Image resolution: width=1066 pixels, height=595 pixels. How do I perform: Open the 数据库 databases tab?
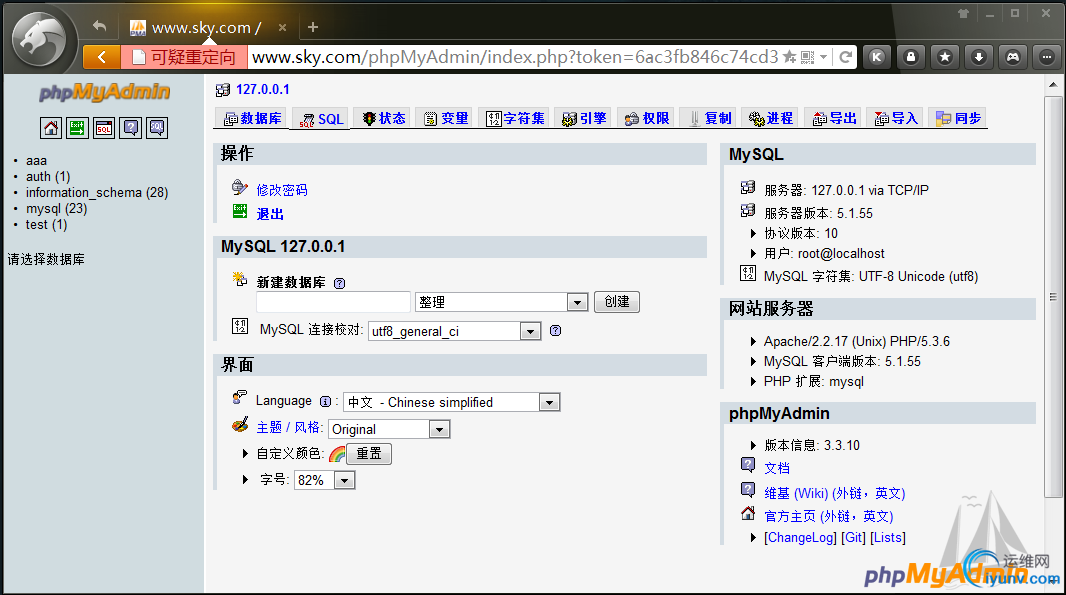click(252, 118)
